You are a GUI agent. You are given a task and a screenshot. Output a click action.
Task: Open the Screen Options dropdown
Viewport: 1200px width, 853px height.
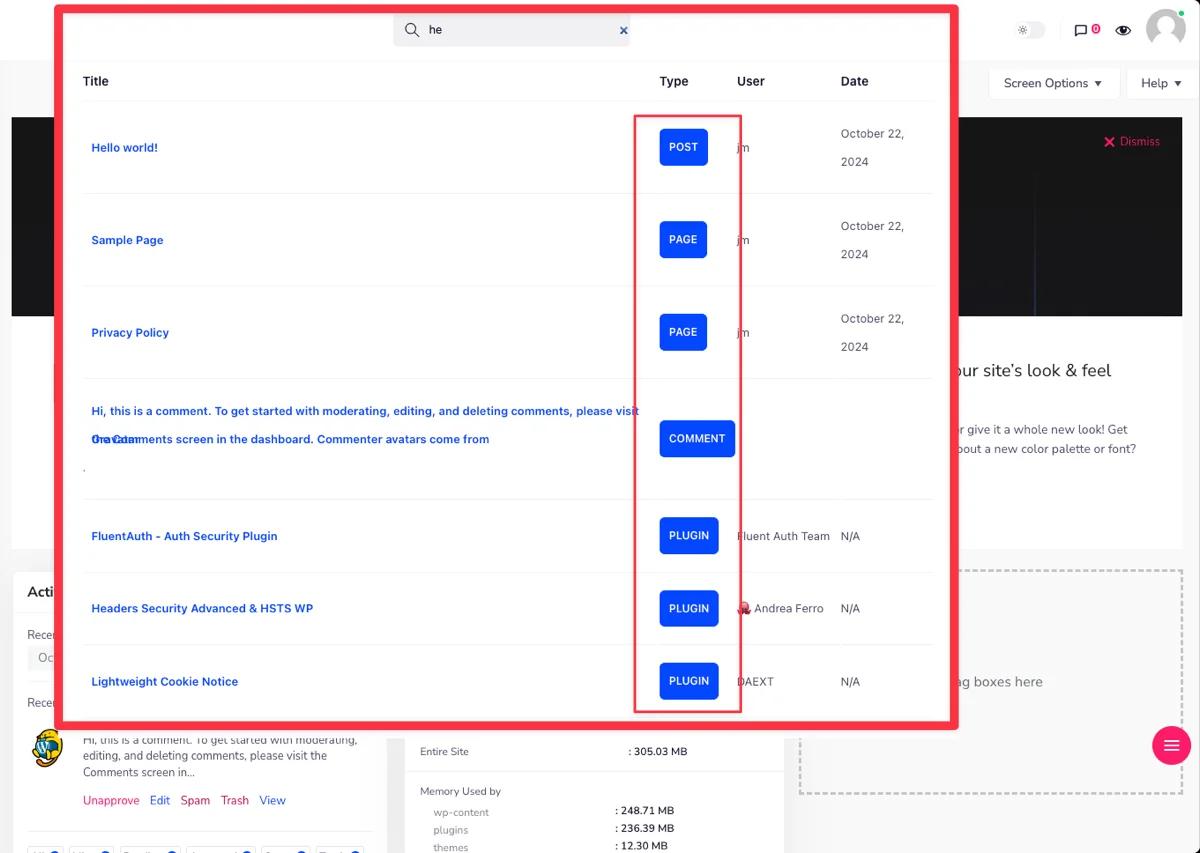(x=1053, y=83)
